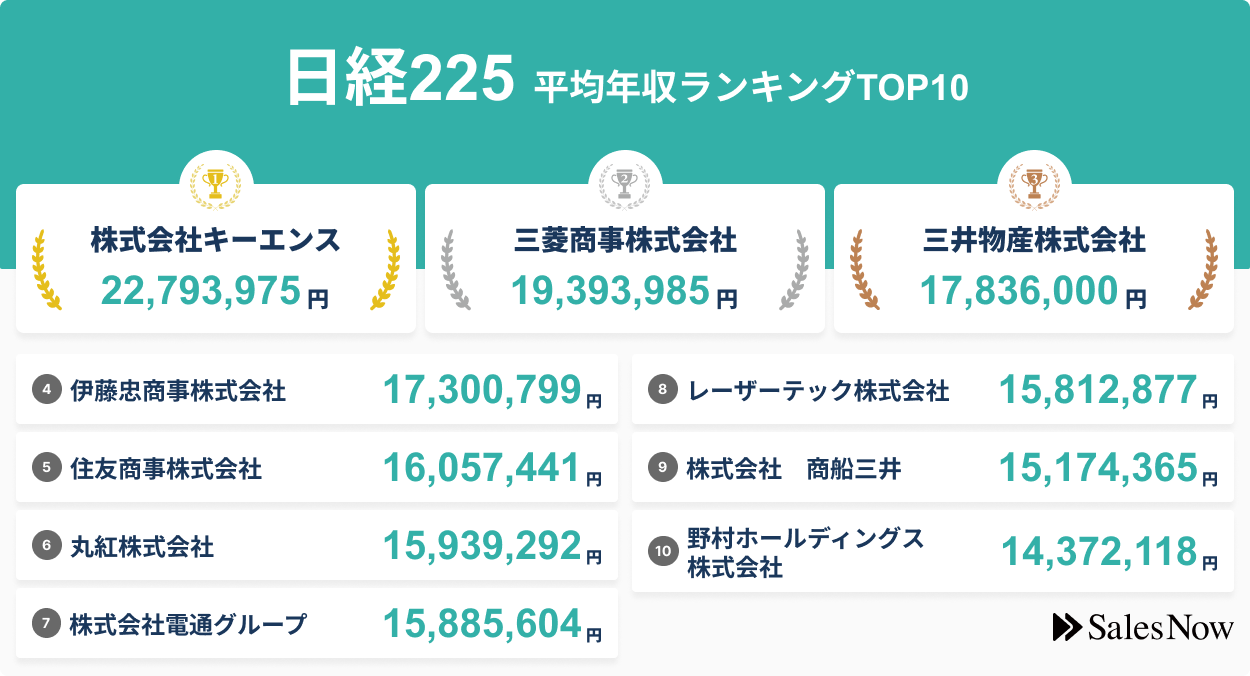
Task: Click the レーザーテック株式会社 row label
Action: [819, 390]
